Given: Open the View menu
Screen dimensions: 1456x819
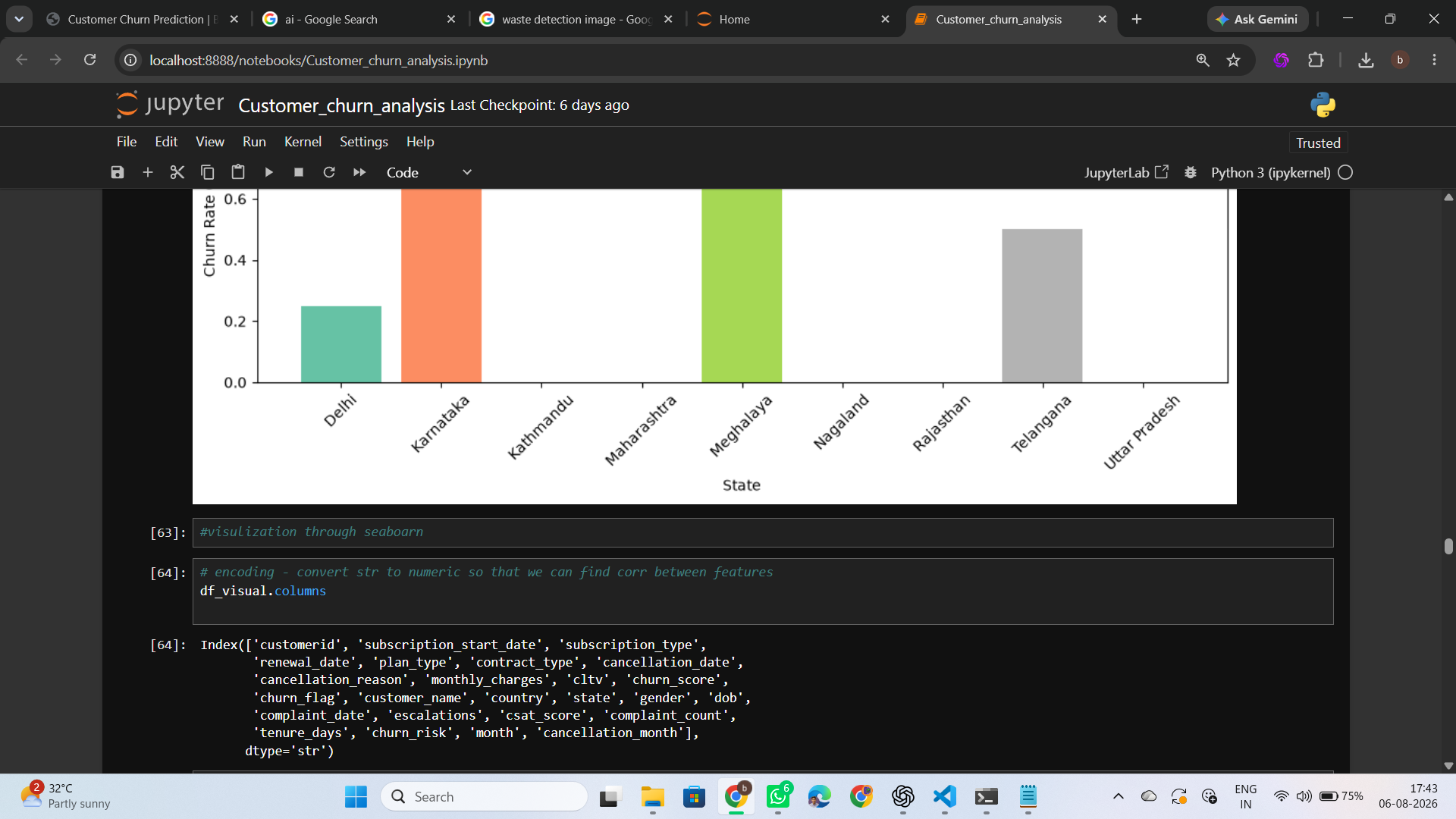Looking at the screenshot, I should point(210,142).
